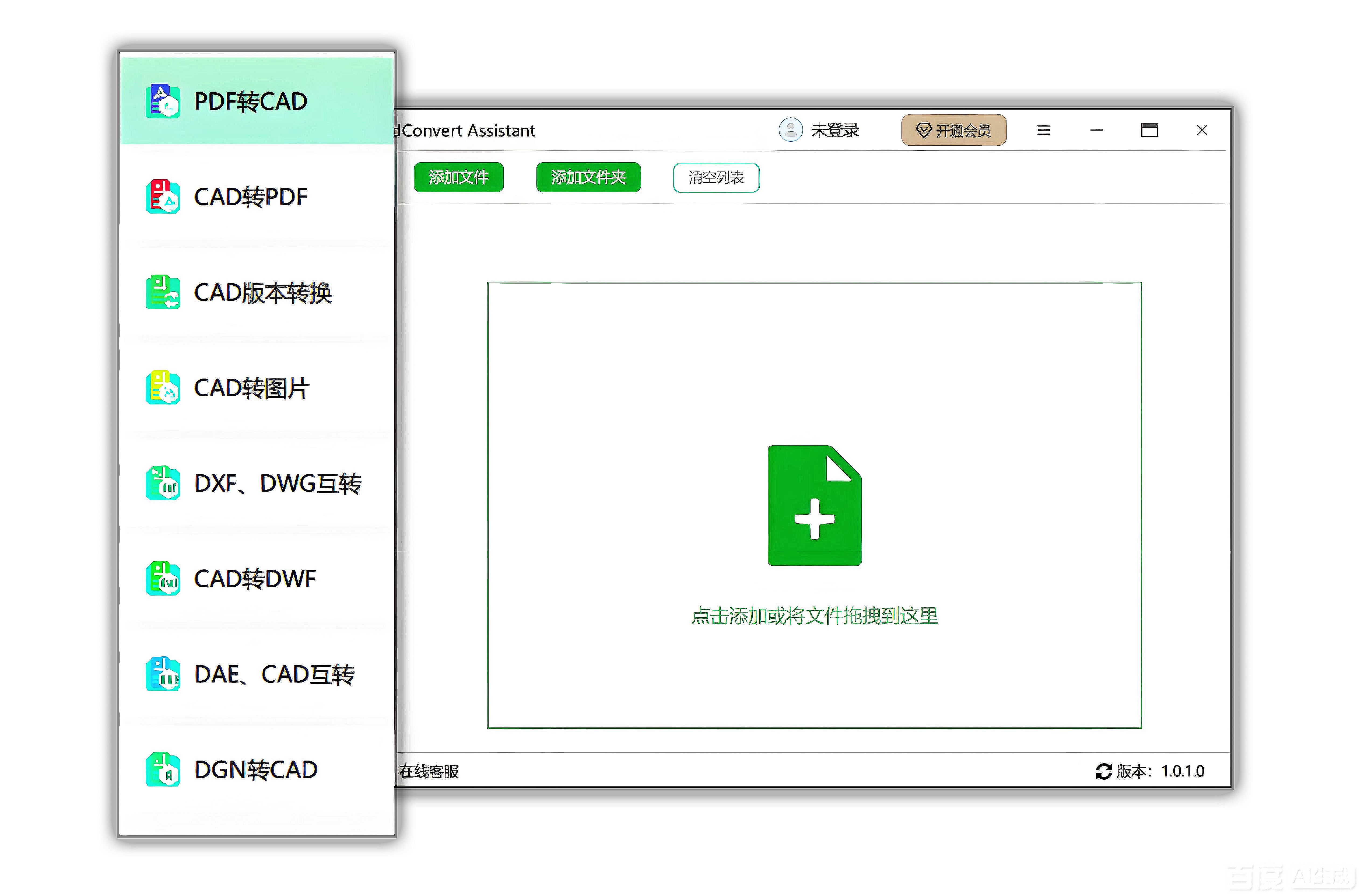Click the CAD版本转换 icon
The image size is (1361, 896).
tap(163, 292)
